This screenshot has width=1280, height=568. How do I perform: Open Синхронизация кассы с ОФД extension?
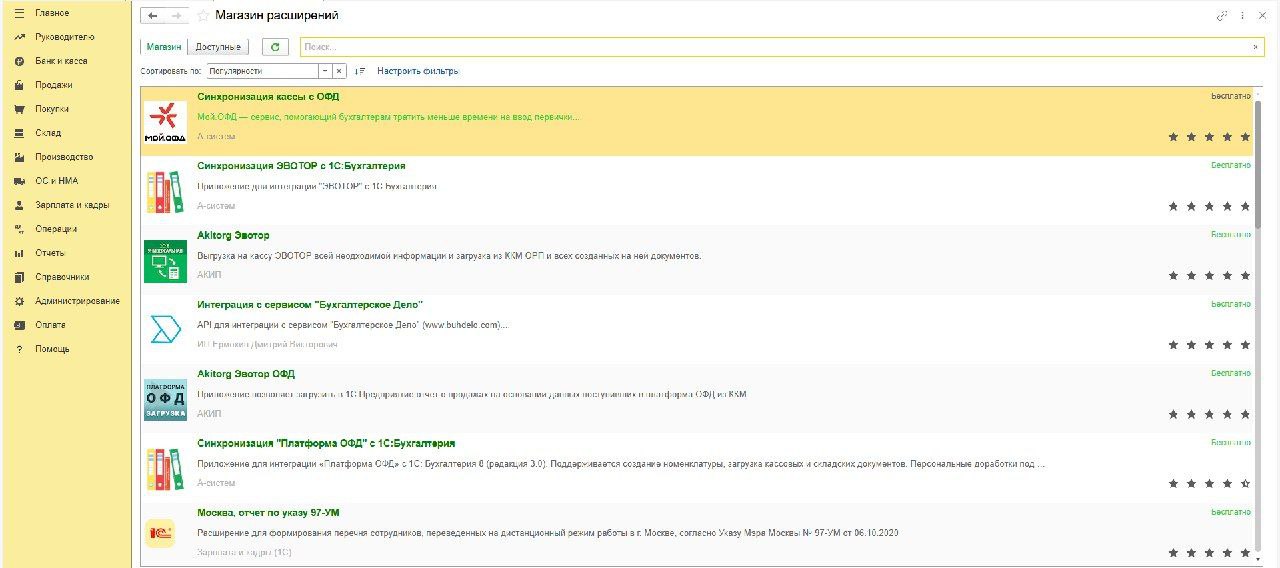[268, 97]
